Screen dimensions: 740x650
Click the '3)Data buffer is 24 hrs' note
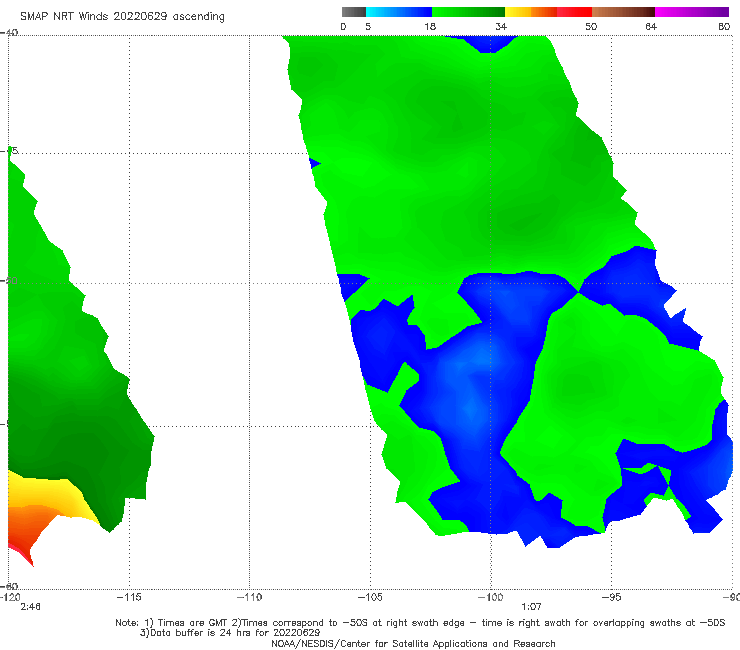(230, 633)
